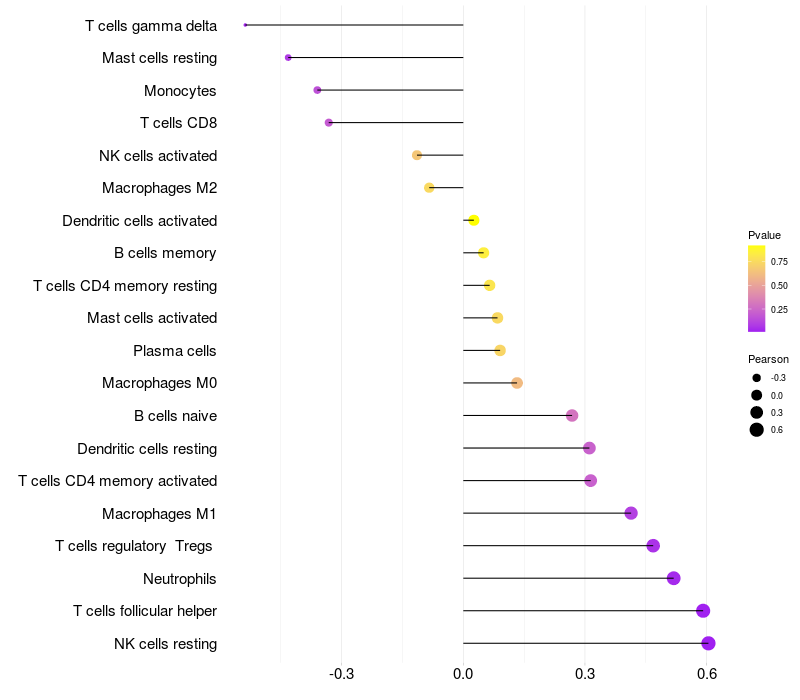Click the NK cells resting data point
This screenshot has height=700, width=800.
[708, 643]
